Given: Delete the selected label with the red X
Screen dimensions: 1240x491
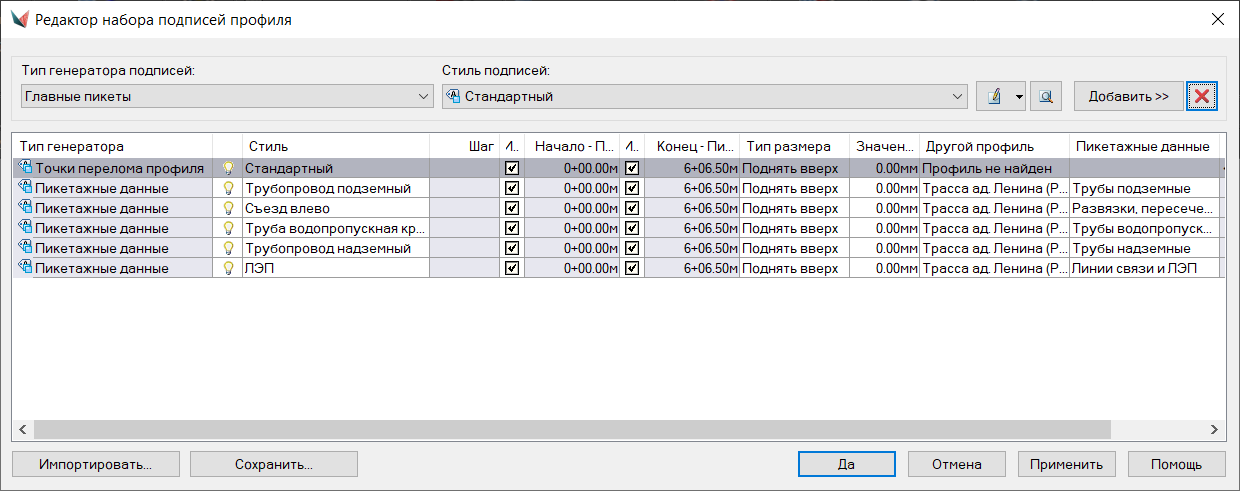Looking at the screenshot, I should point(1202,97).
